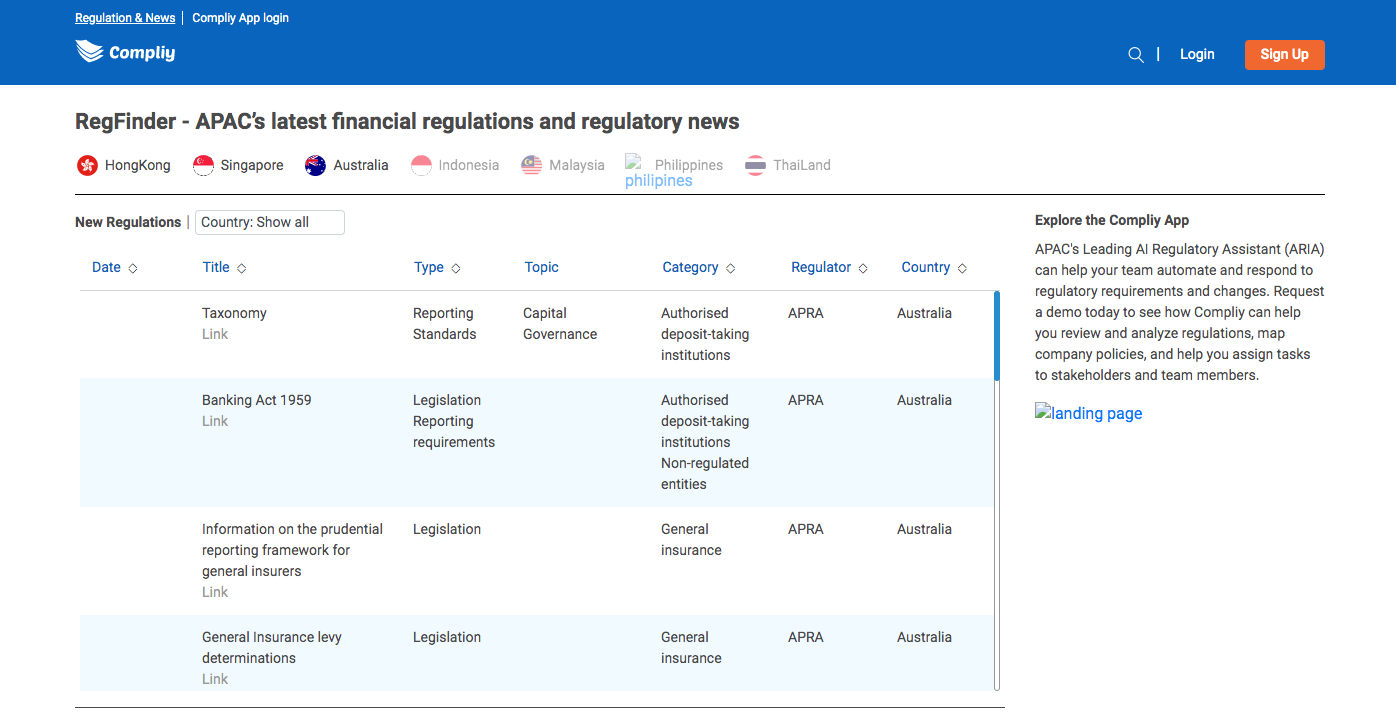Viewport: 1396px width, 726px height.
Task: Open Link under General Insurance levy determinations
Action: click(x=215, y=679)
